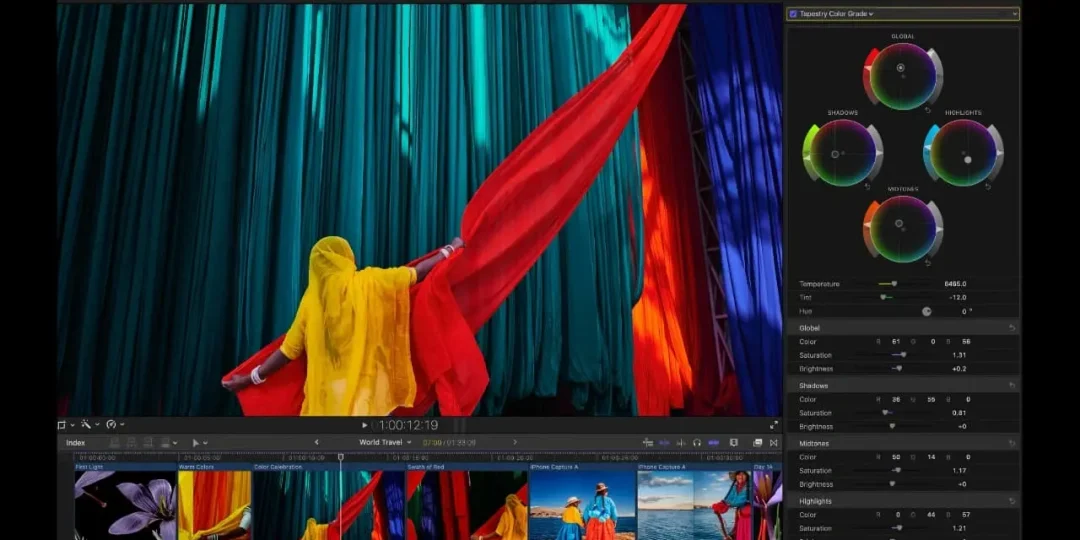Open the timeline Index
The image size is (1080, 540).
pos(76,443)
